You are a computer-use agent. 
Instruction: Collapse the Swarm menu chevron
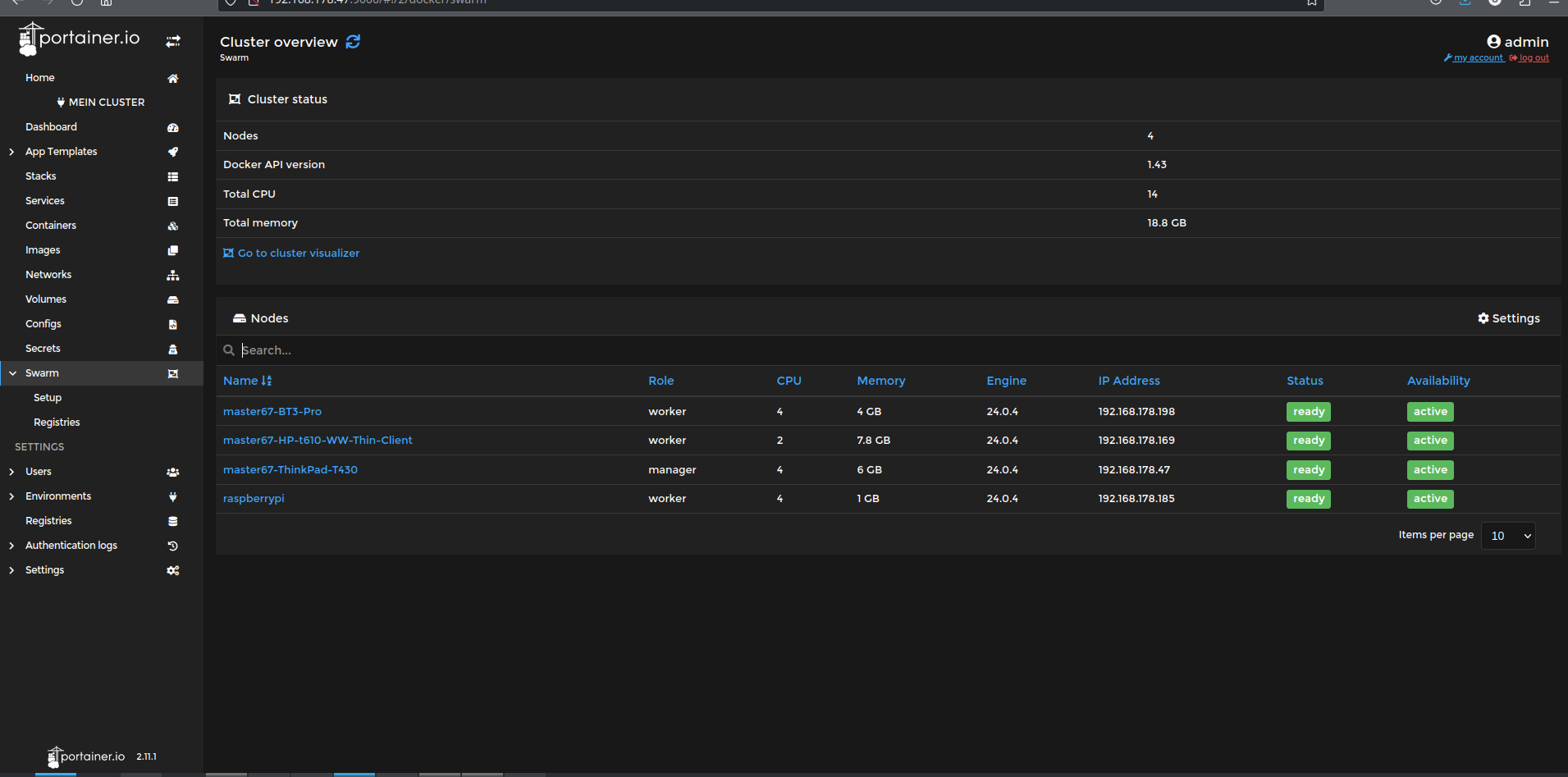click(12, 373)
